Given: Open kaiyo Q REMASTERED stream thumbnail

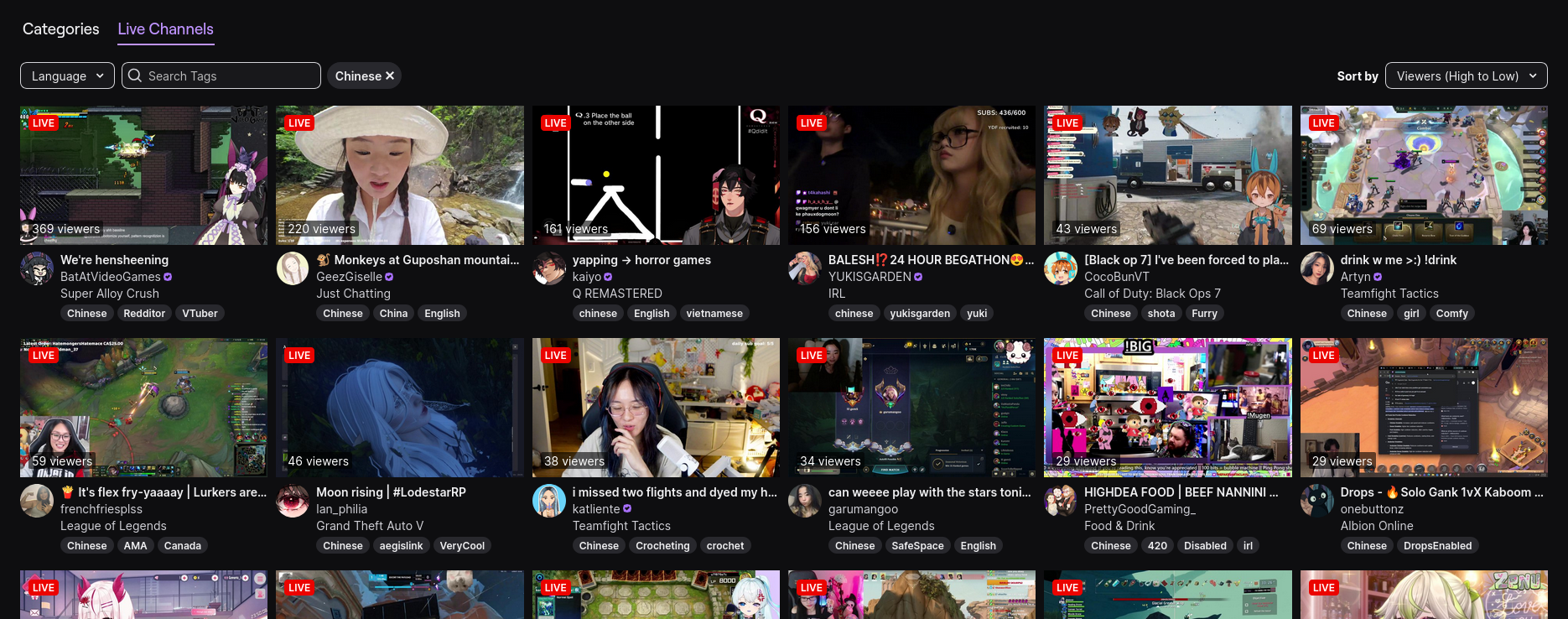Looking at the screenshot, I should [x=656, y=175].
